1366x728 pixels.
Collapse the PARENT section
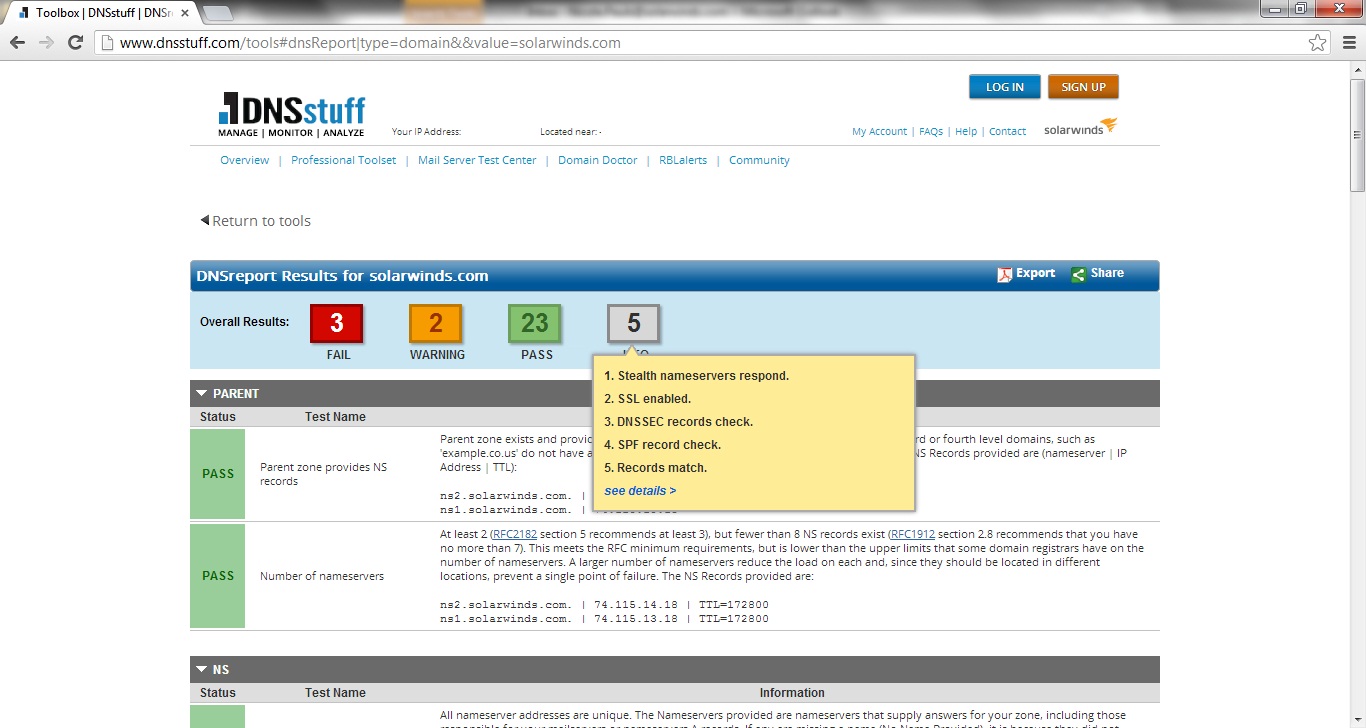201,393
